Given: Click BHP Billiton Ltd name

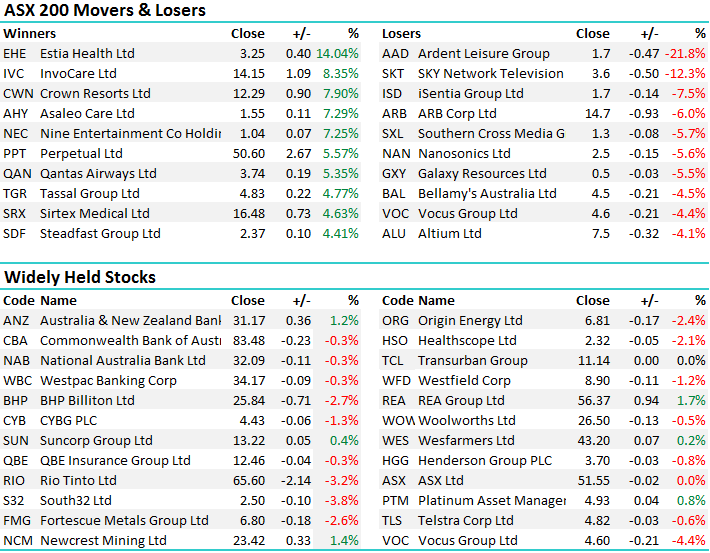Looking at the screenshot, I should coord(87,400).
